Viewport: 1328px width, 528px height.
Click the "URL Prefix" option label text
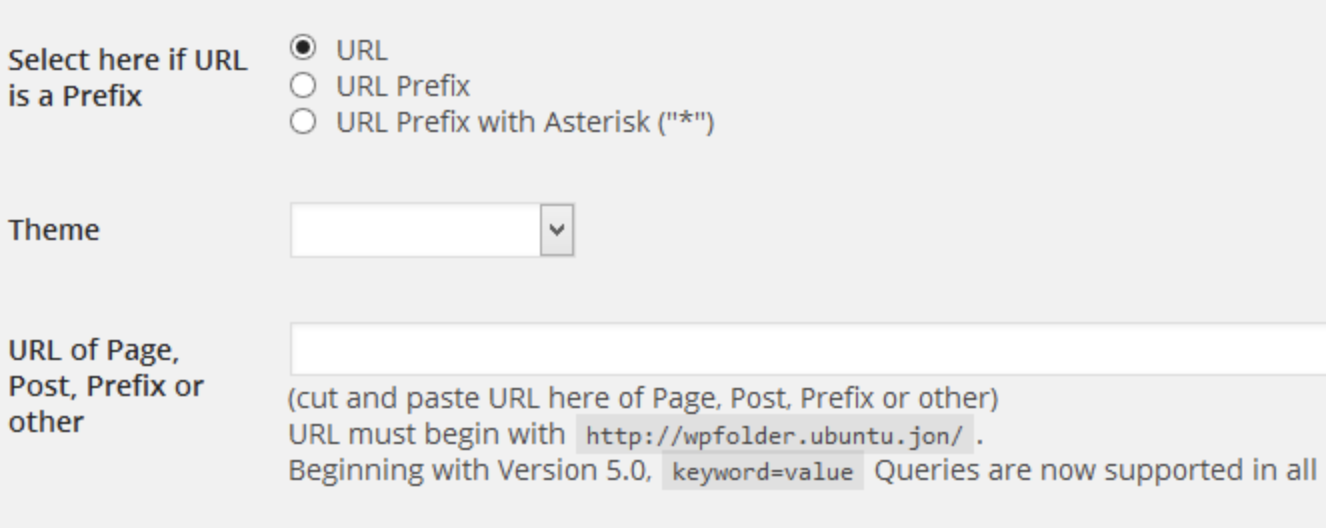(402, 86)
